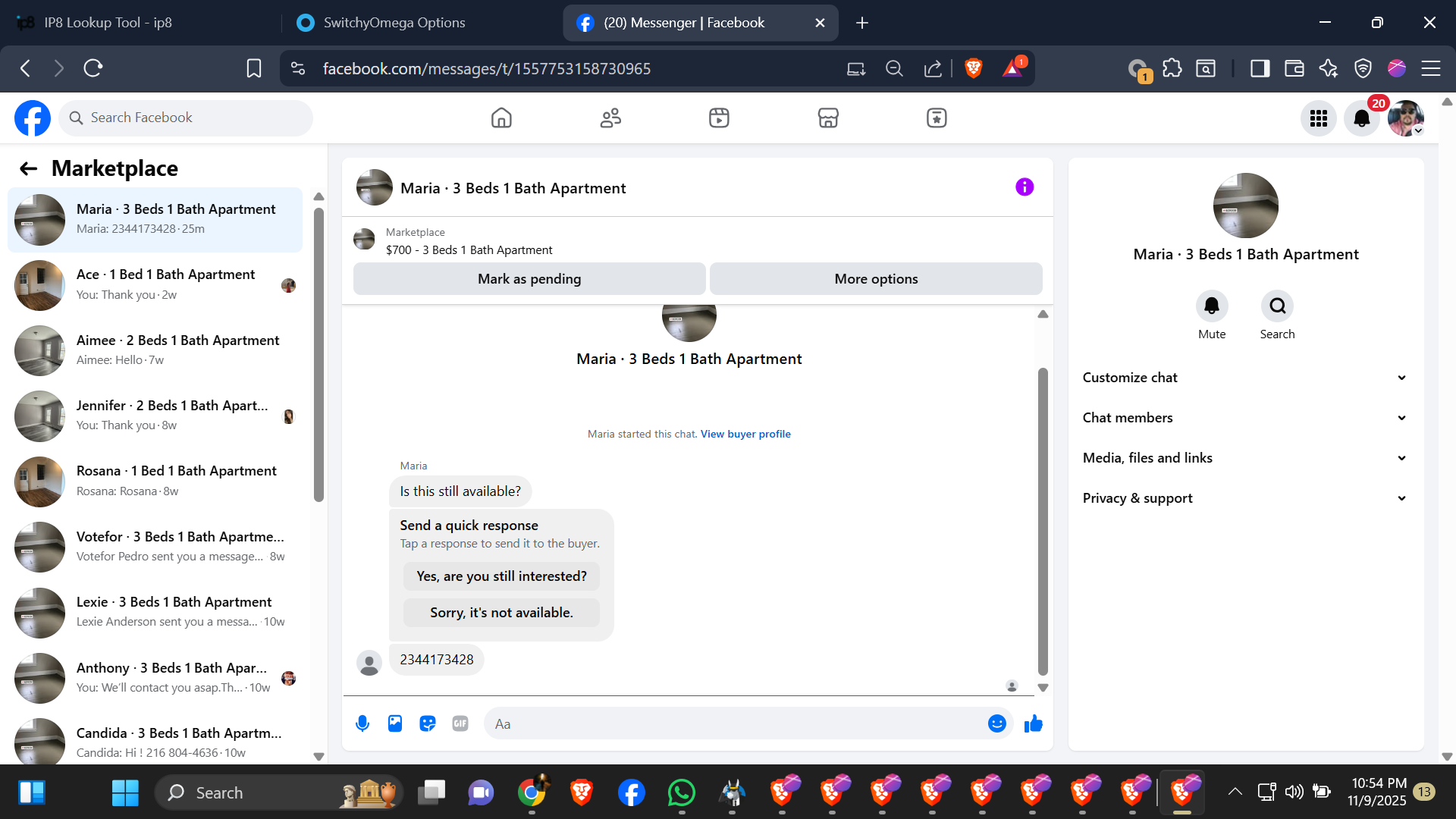Image resolution: width=1456 pixels, height=819 pixels.
Task: Open Brave Leo AI sparkle icon
Action: click(x=1329, y=68)
